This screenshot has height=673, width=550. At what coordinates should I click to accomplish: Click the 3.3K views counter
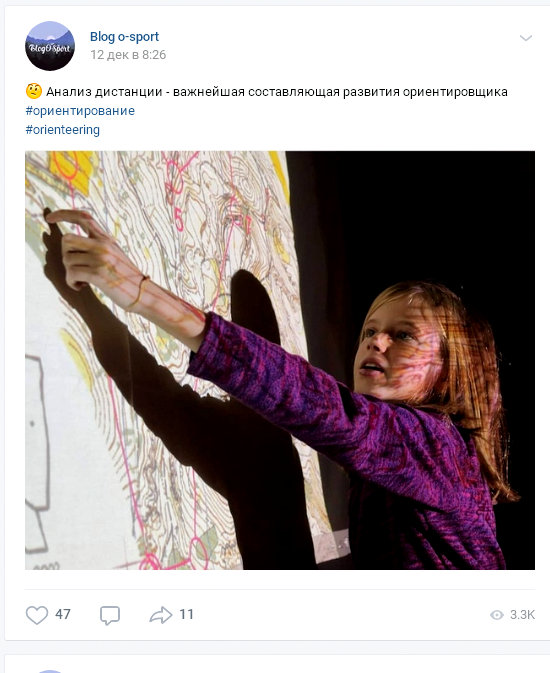pos(522,615)
